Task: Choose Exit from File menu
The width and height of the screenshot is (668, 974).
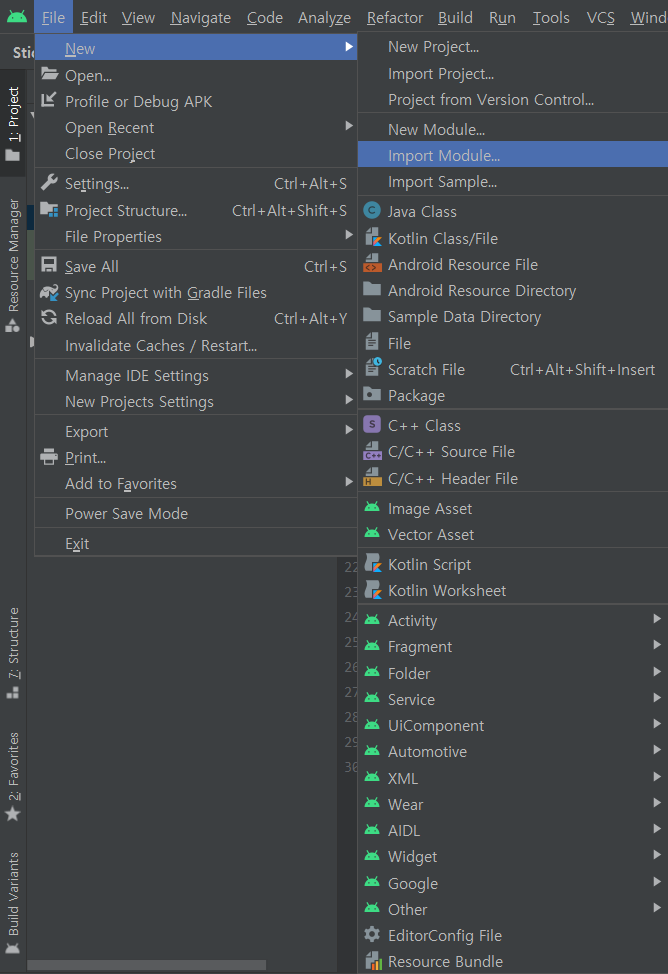Action: point(196,544)
